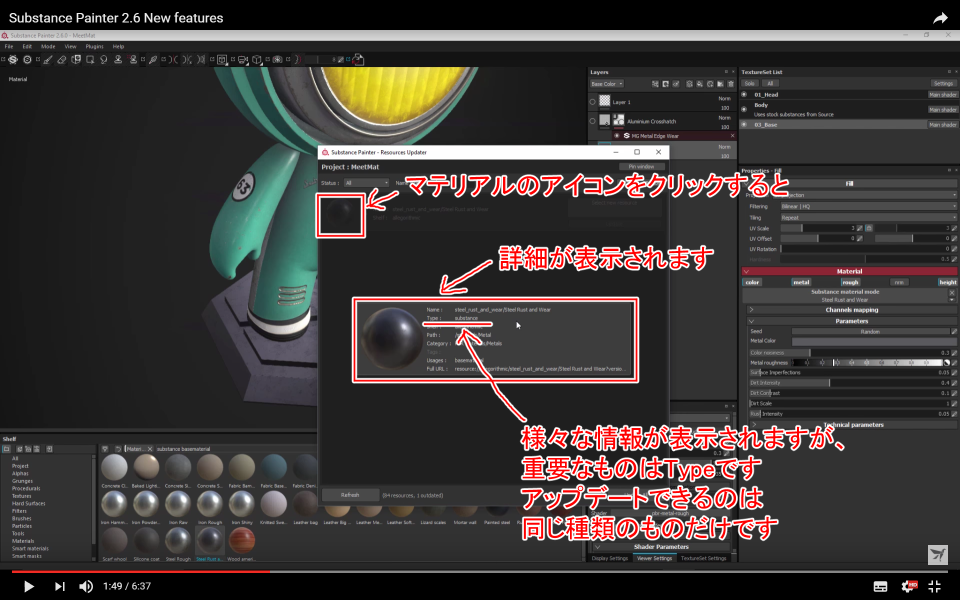Select the Paint brush tool
This screenshot has height=600, width=960.
click(48, 59)
